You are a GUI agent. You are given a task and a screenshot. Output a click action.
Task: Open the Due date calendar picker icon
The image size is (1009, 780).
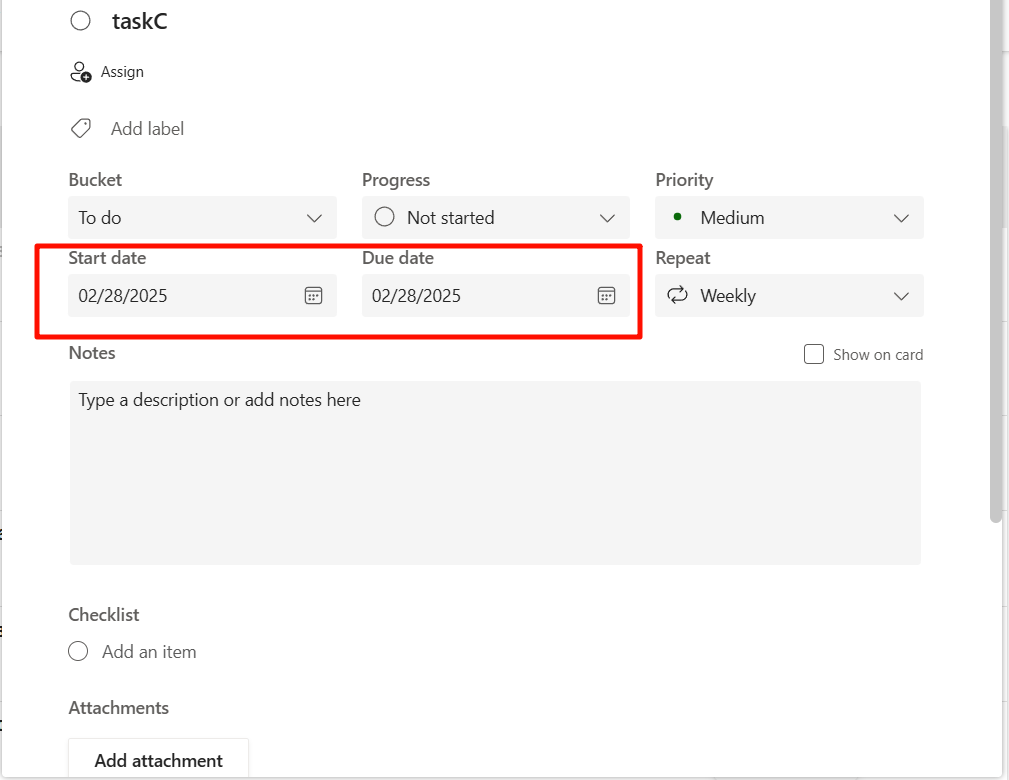[606, 295]
